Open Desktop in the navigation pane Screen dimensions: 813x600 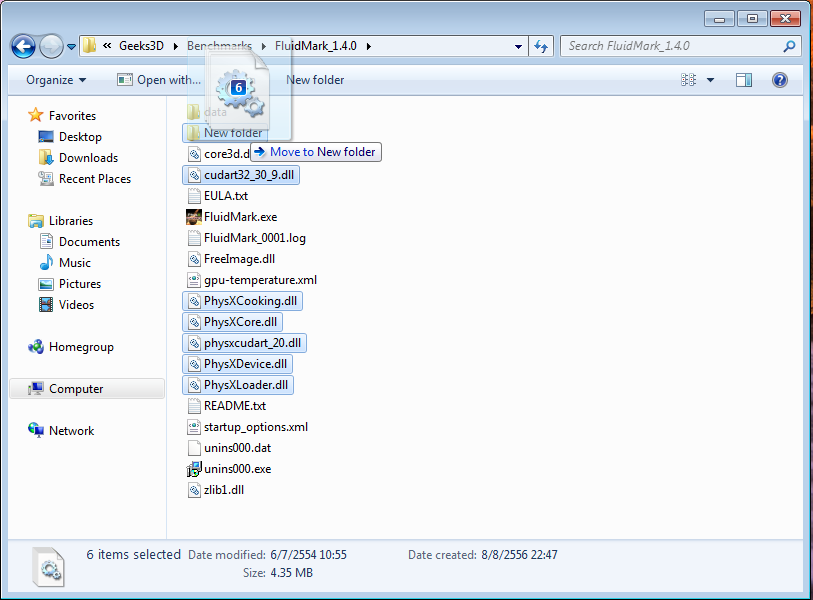pyautogui.click(x=80, y=137)
